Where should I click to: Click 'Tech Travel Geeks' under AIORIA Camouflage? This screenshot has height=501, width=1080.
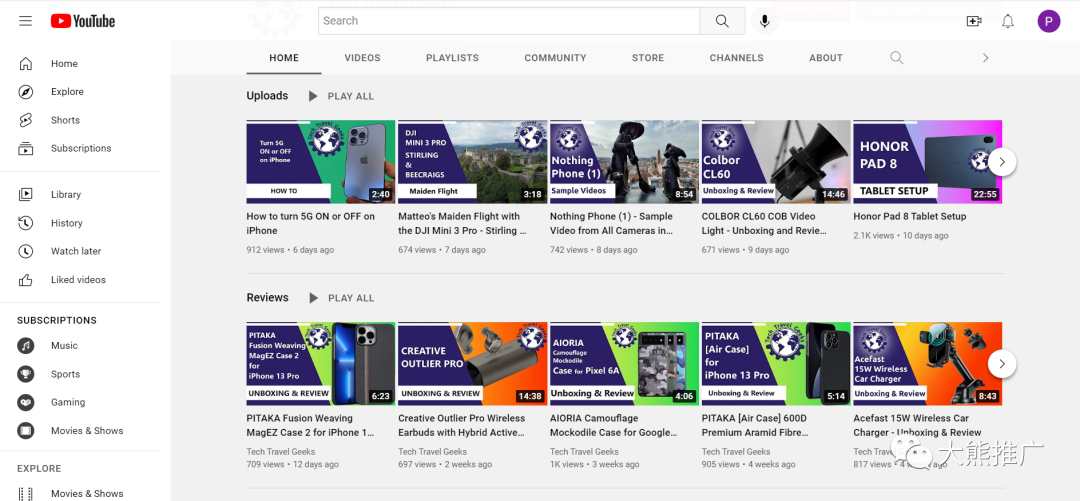(x=584, y=452)
